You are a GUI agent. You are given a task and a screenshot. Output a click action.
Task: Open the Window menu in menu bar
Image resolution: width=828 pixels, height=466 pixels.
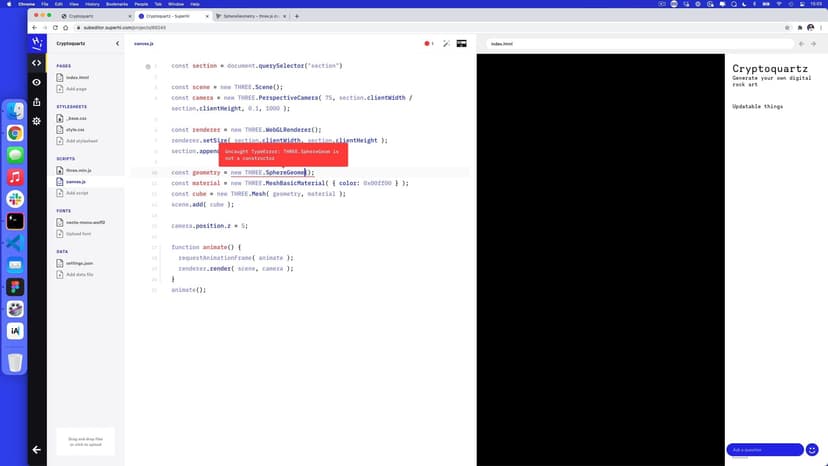coord(176,4)
